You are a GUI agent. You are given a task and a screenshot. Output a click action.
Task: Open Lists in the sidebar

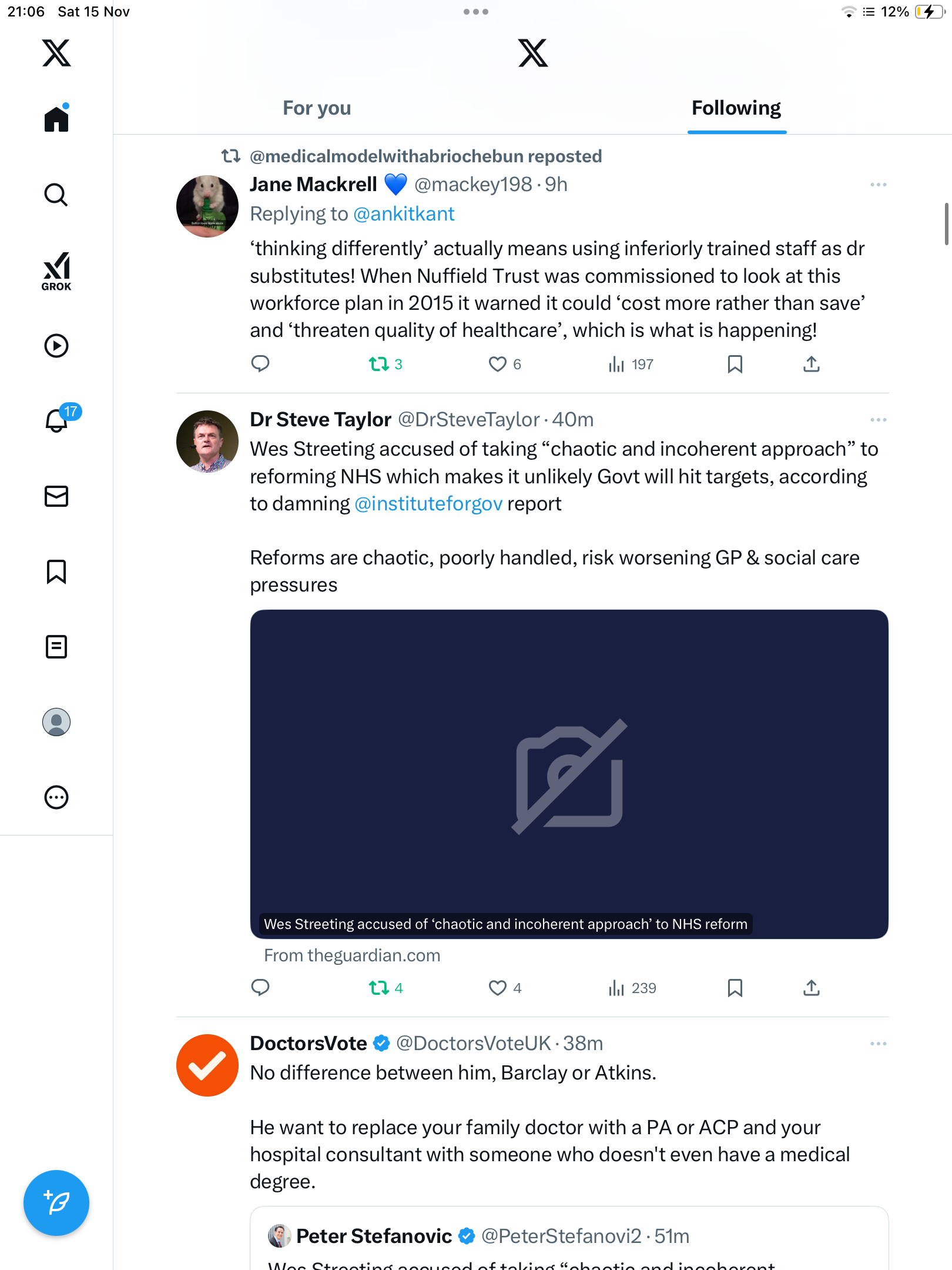(56, 647)
